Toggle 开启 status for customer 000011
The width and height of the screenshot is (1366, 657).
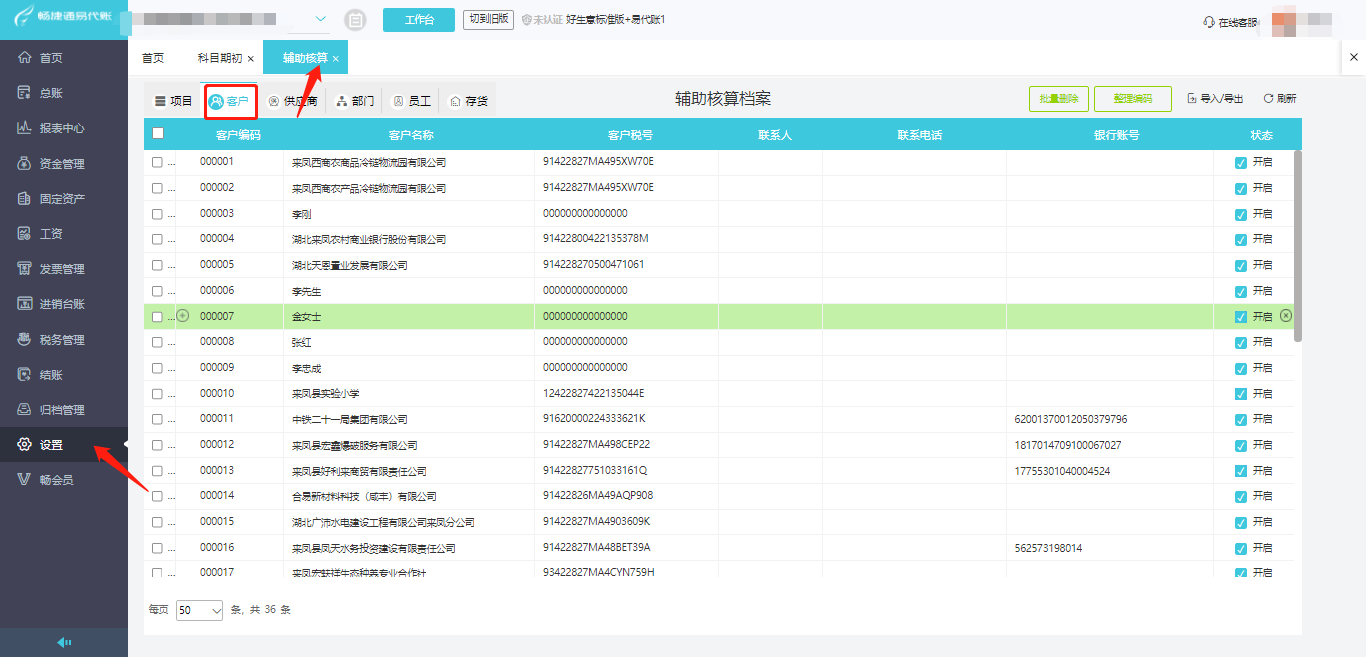click(x=1241, y=419)
